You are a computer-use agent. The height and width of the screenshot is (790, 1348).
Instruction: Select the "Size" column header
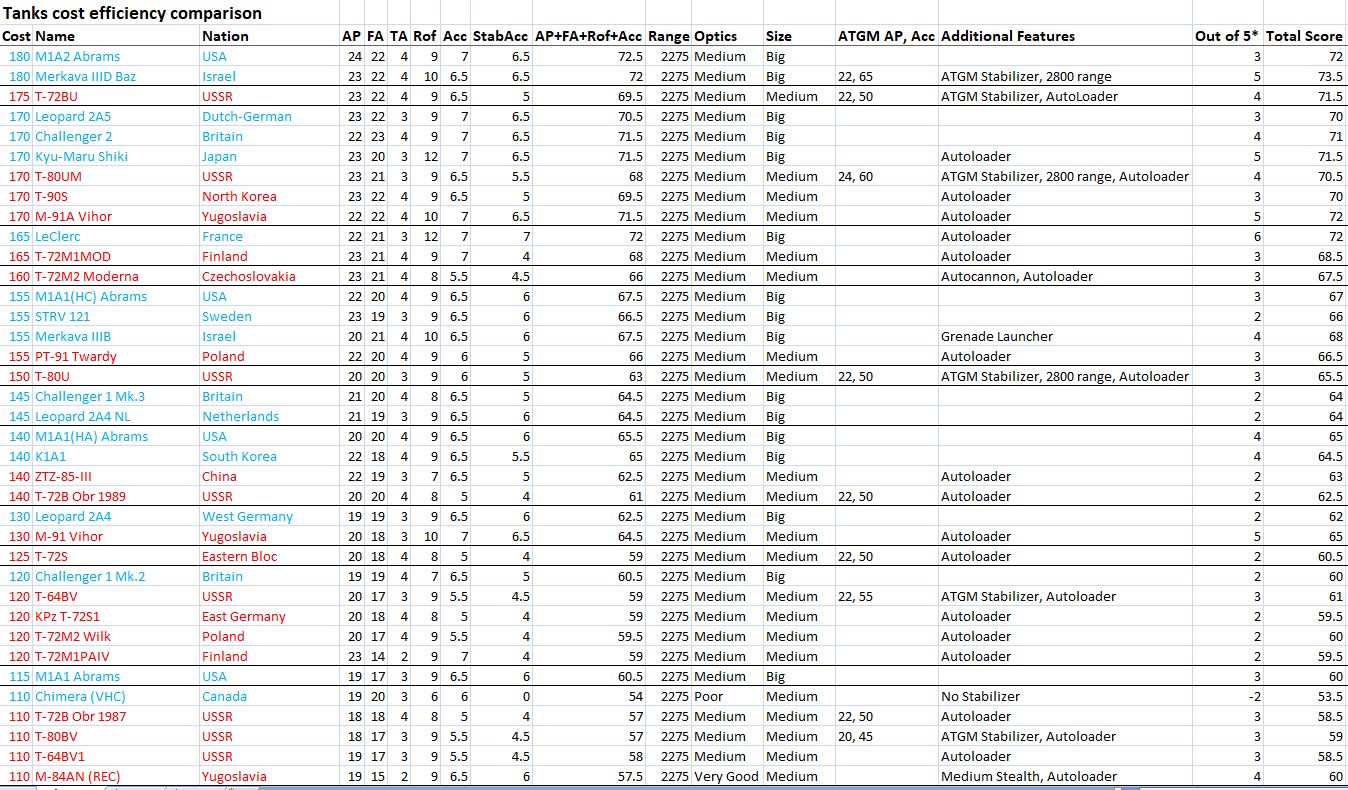(779, 36)
